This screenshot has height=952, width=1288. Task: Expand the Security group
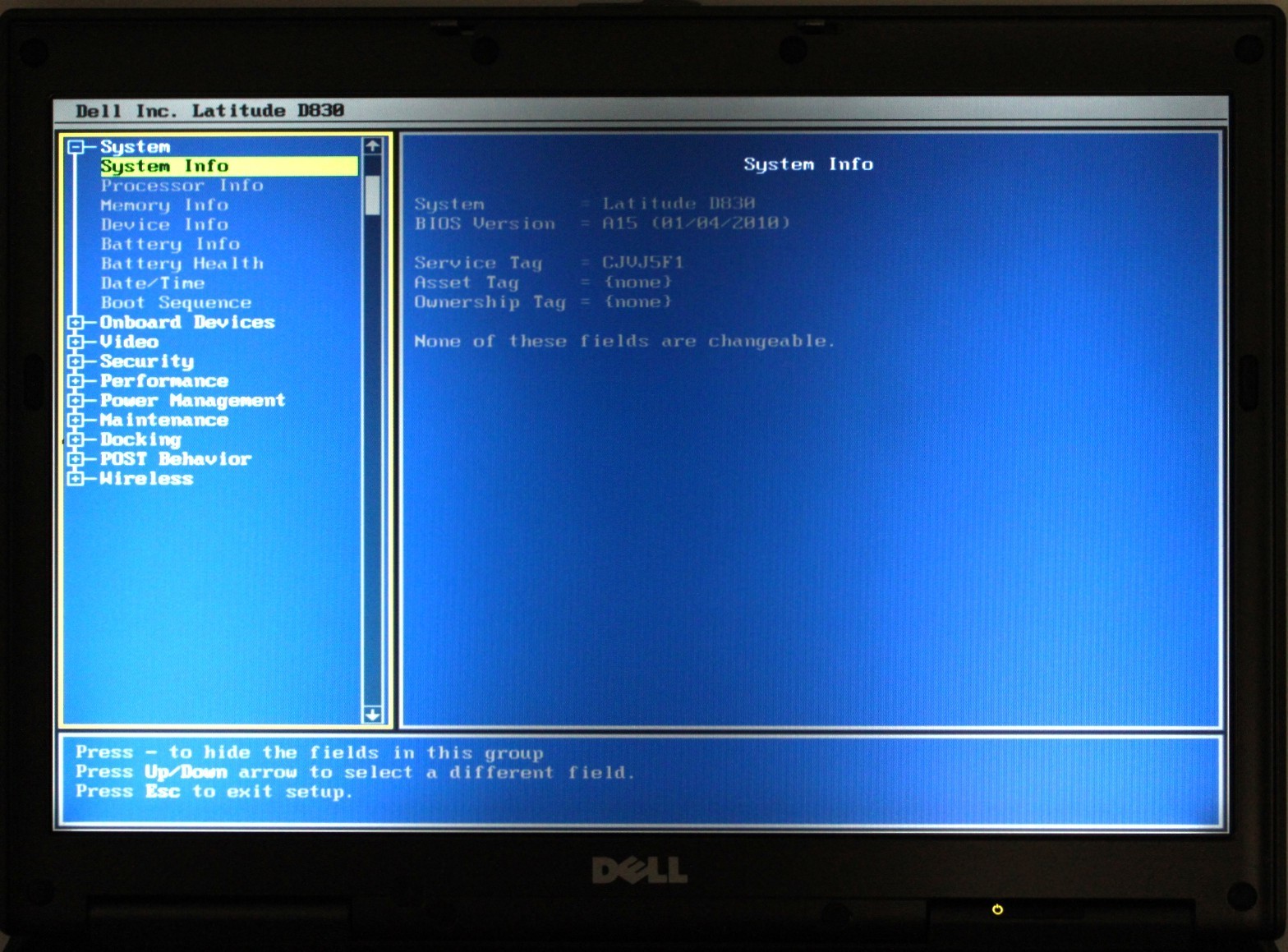click(76, 361)
